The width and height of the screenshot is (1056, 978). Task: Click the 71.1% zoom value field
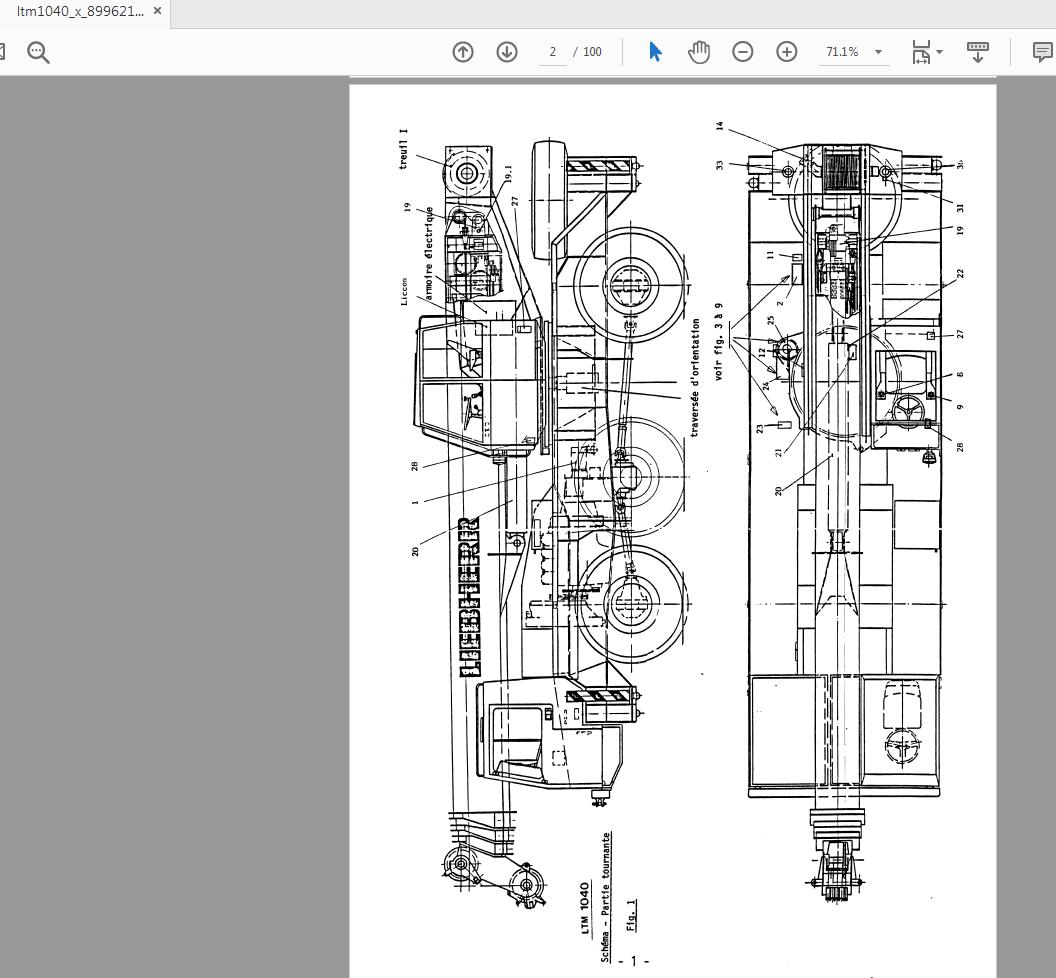click(x=842, y=52)
